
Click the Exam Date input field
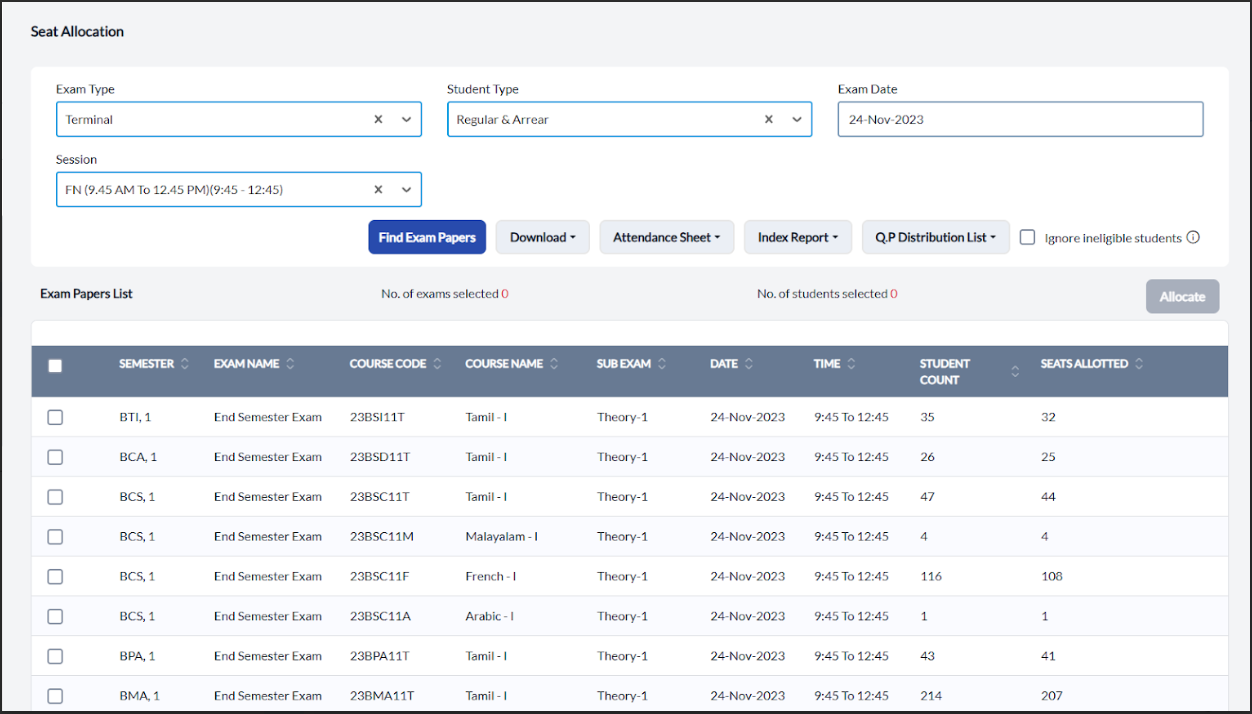tap(1020, 119)
